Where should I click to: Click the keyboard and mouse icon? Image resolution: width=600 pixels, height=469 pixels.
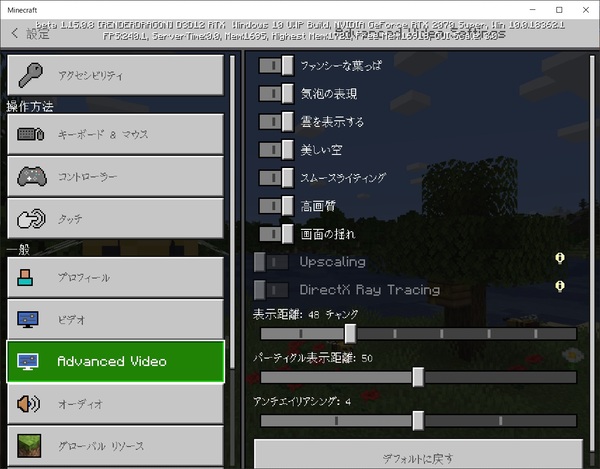pos(31,134)
